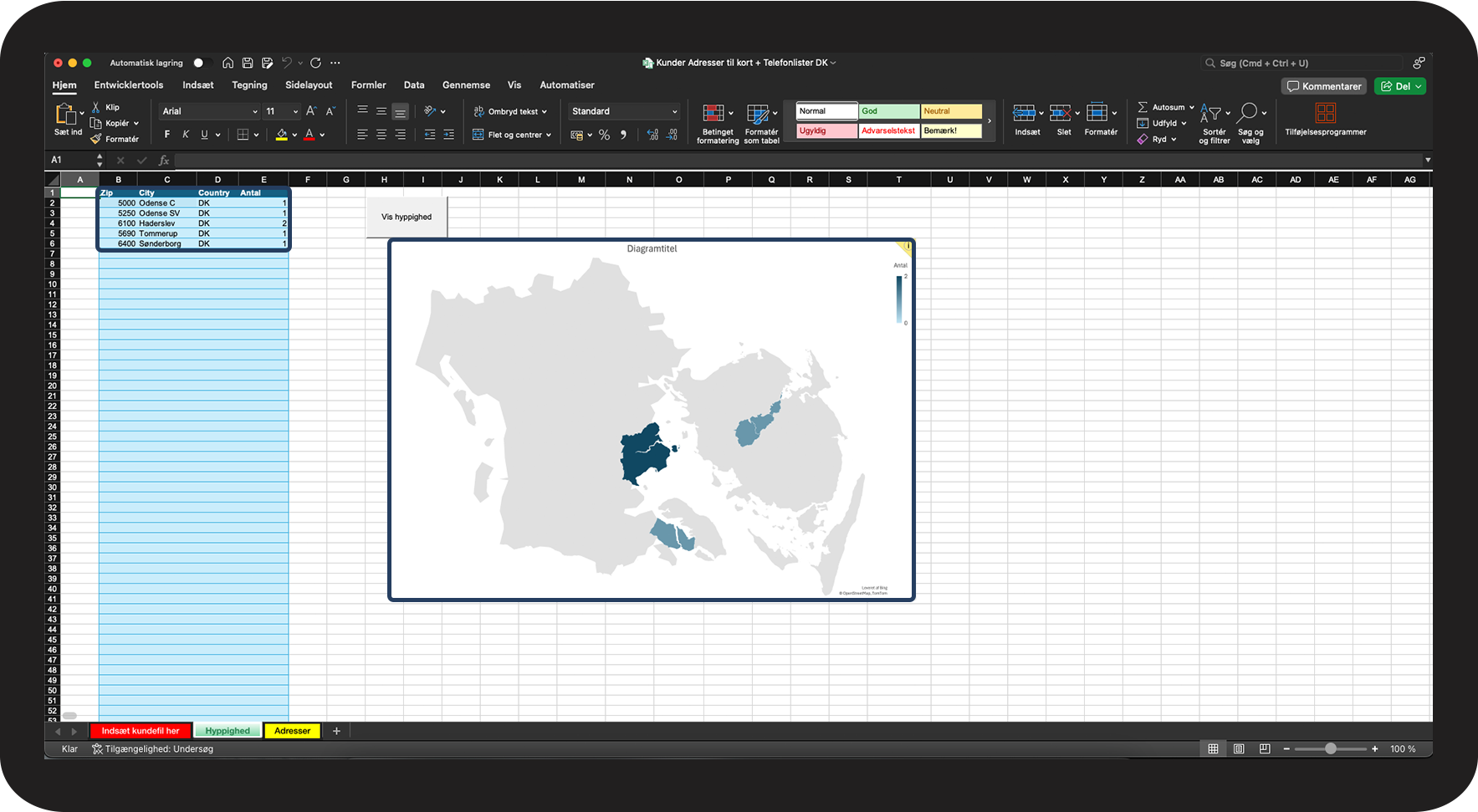Open the Kommentarer comments button
This screenshot has width=1478, height=812.
[x=1324, y=86]
